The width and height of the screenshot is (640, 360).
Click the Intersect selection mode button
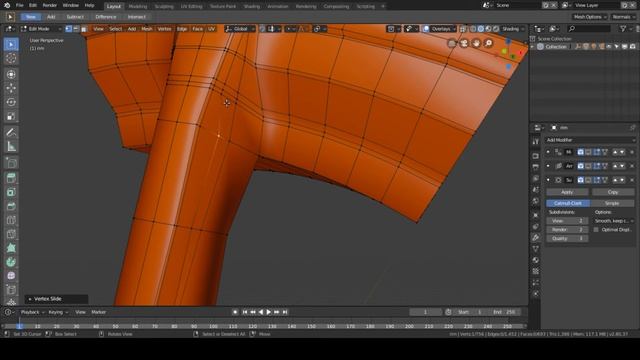click(136, 17)
